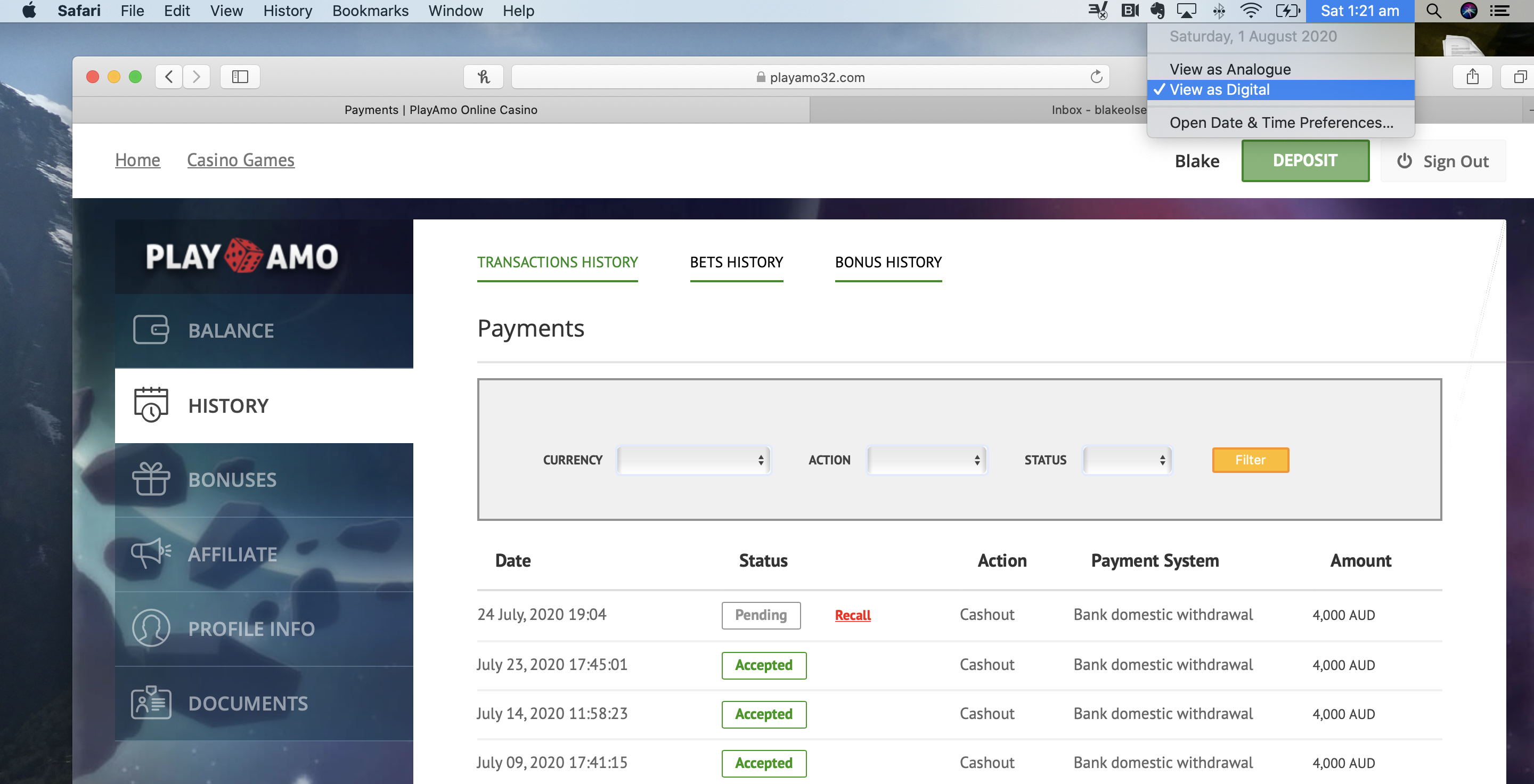Click the Evernote elephant menu bar icon
The width and height of the screenshot is (1534, 784).
1157,11
